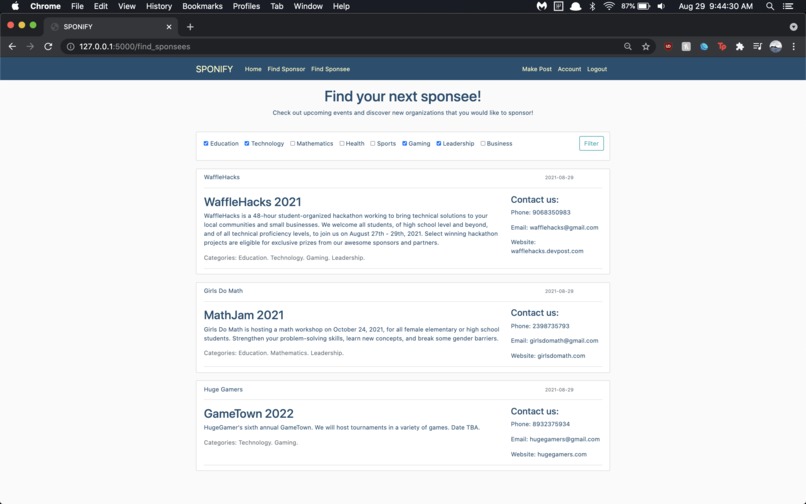Click the battery status icon
Image resolution: width=806 pixels, height=504 pixels.
[644, 6]
